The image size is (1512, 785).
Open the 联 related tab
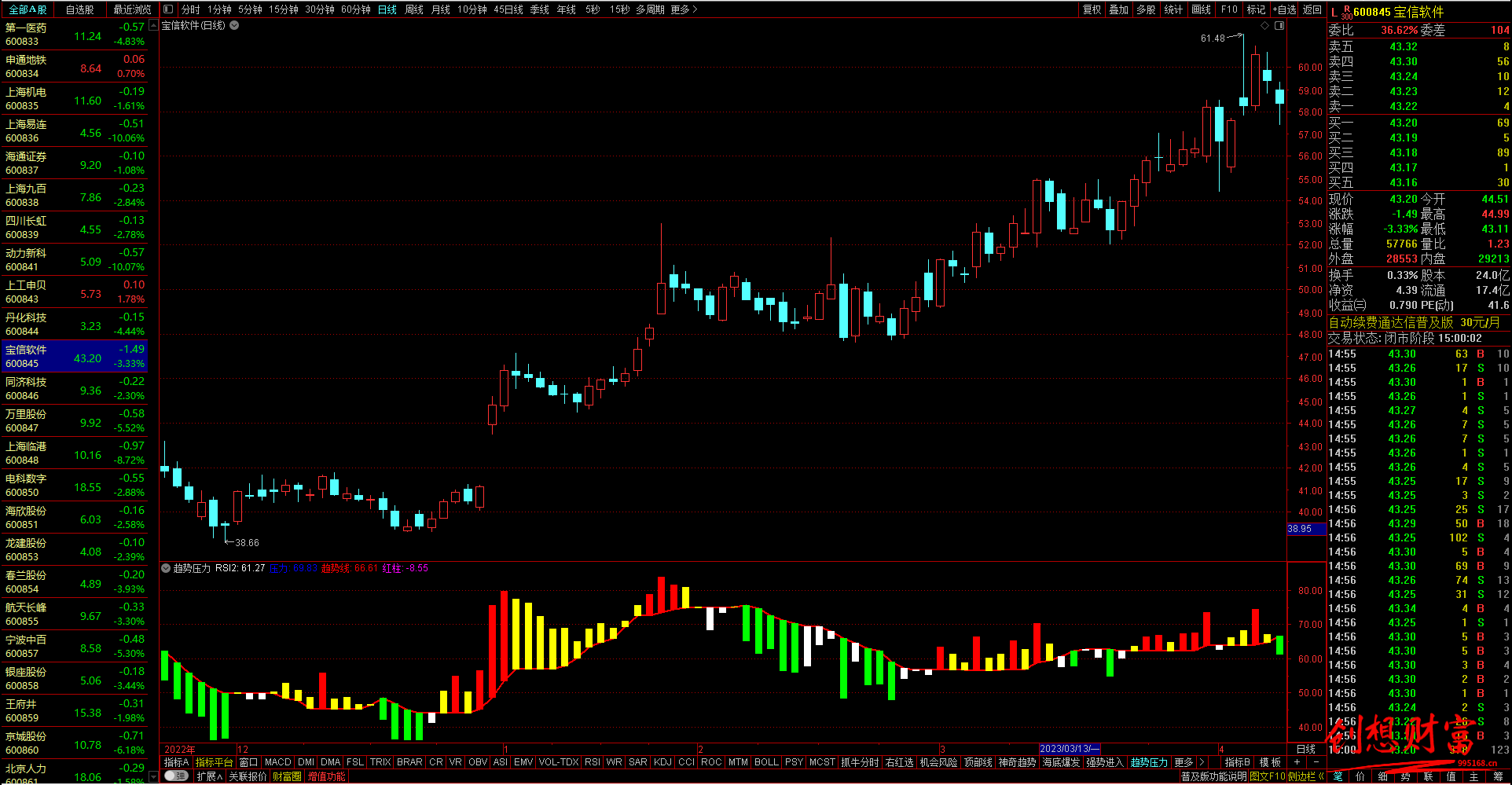[1429, 776]
